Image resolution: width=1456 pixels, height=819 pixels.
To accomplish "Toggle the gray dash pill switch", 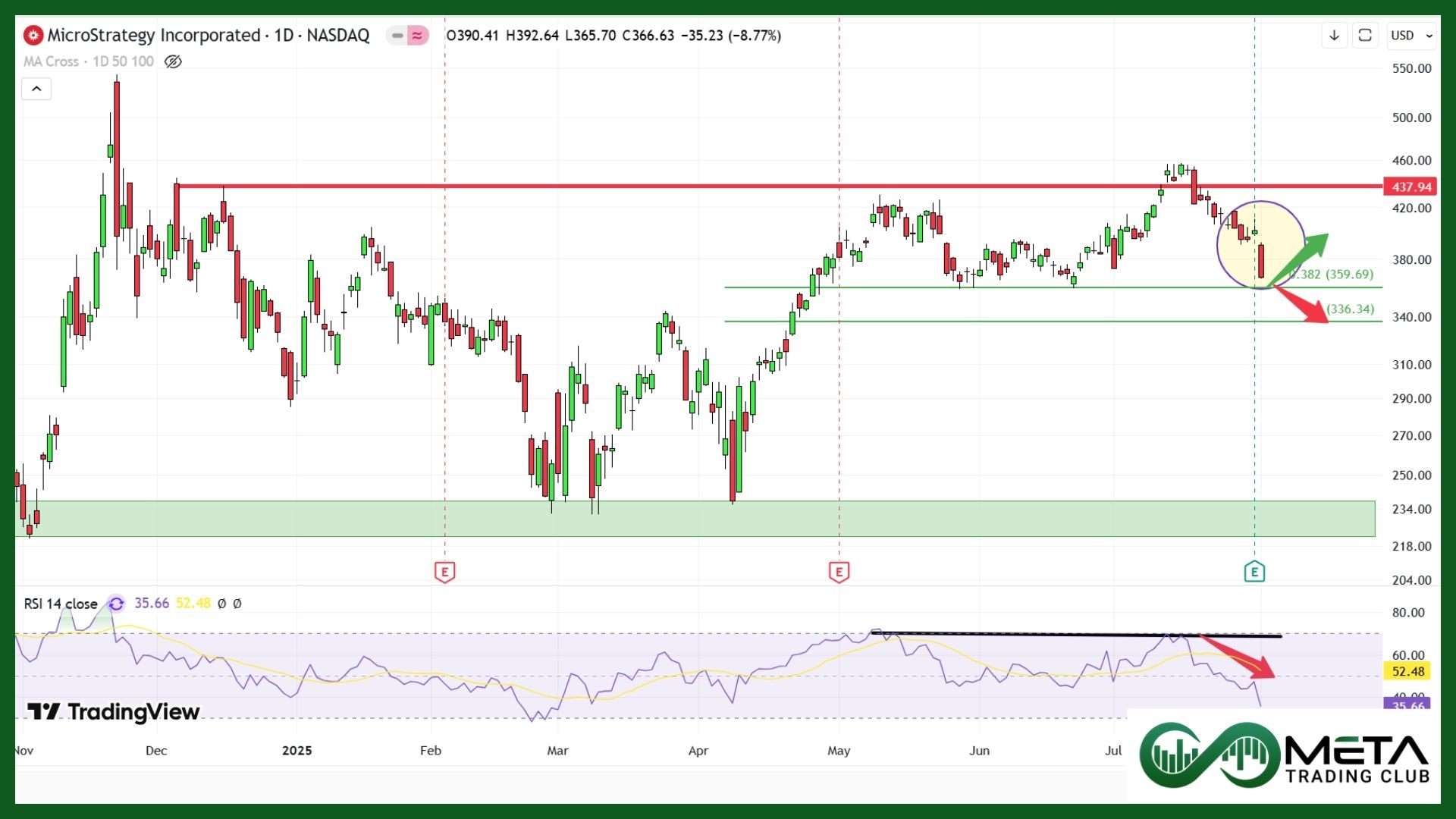I will [397, 35].
